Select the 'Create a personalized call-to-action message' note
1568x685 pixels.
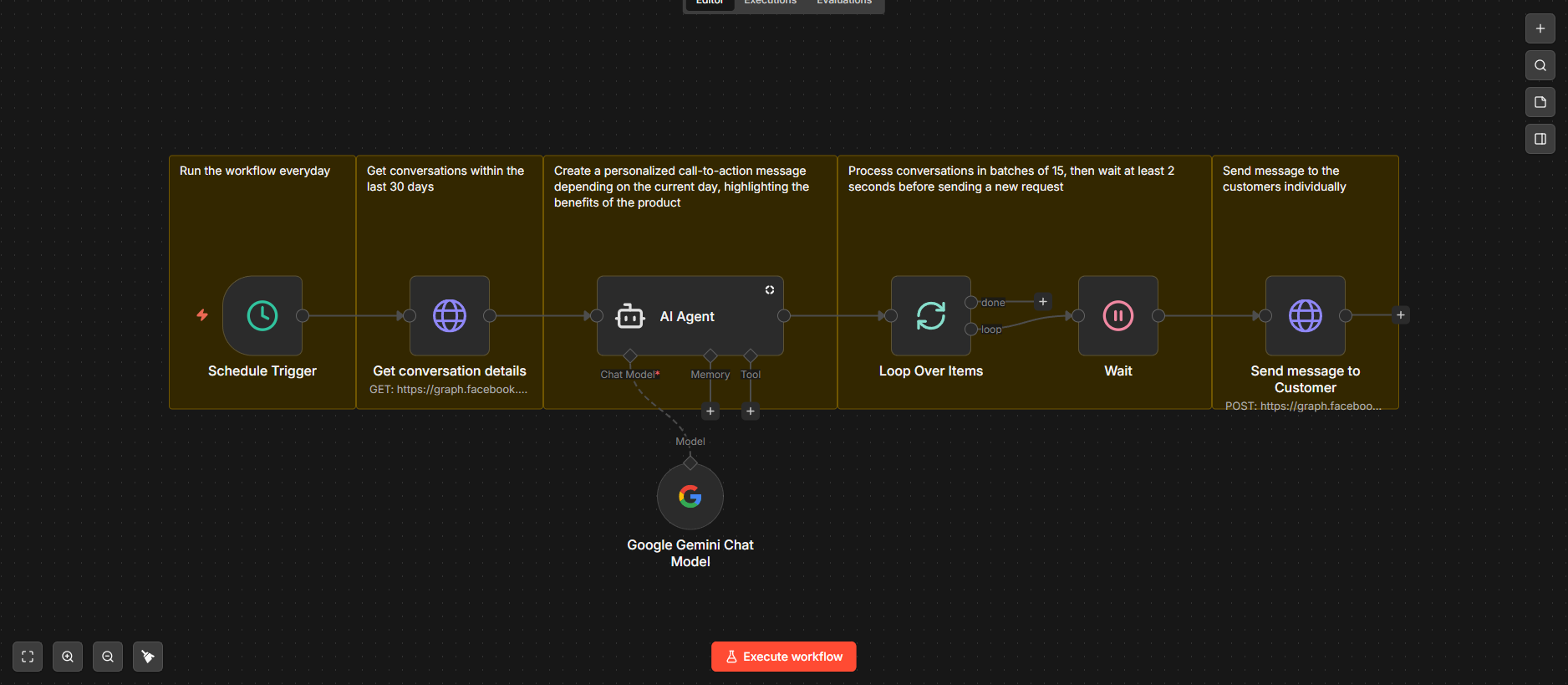(690, 283)
